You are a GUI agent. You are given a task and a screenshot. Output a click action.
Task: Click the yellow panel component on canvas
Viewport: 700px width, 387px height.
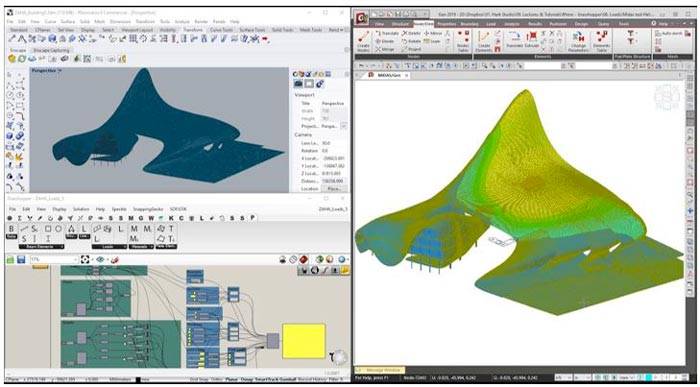[304, 341]
